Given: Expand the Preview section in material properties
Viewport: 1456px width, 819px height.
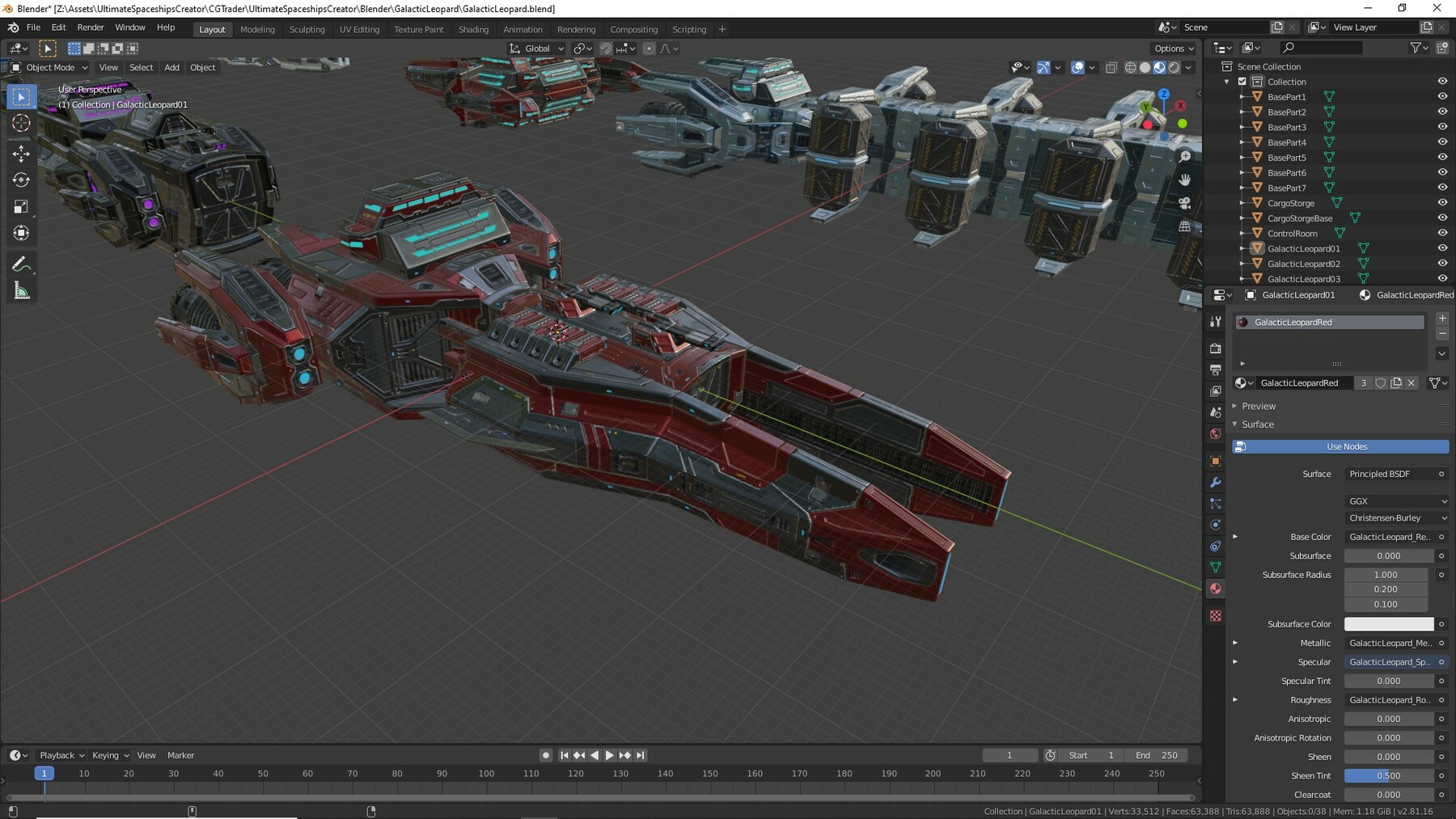Looking at the screenshot, I should tap(1259, 406).
